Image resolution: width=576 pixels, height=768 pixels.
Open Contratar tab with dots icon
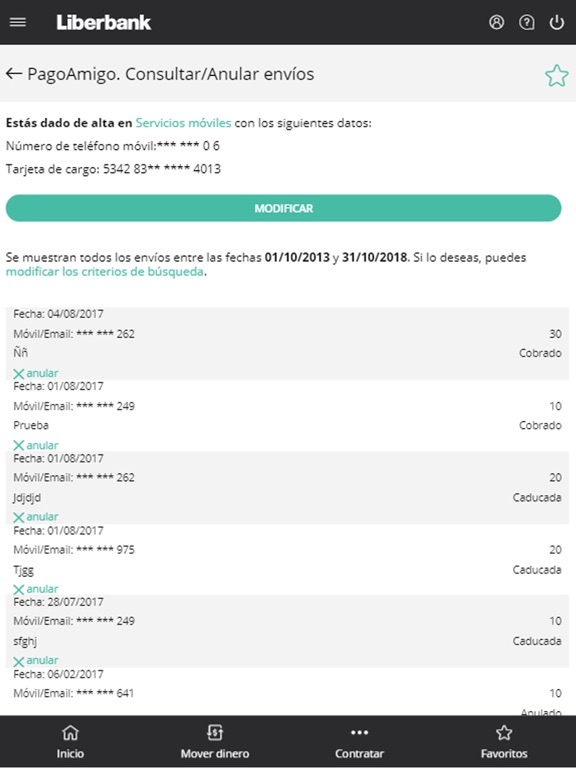pyautogui.click(x=359, y=742)
